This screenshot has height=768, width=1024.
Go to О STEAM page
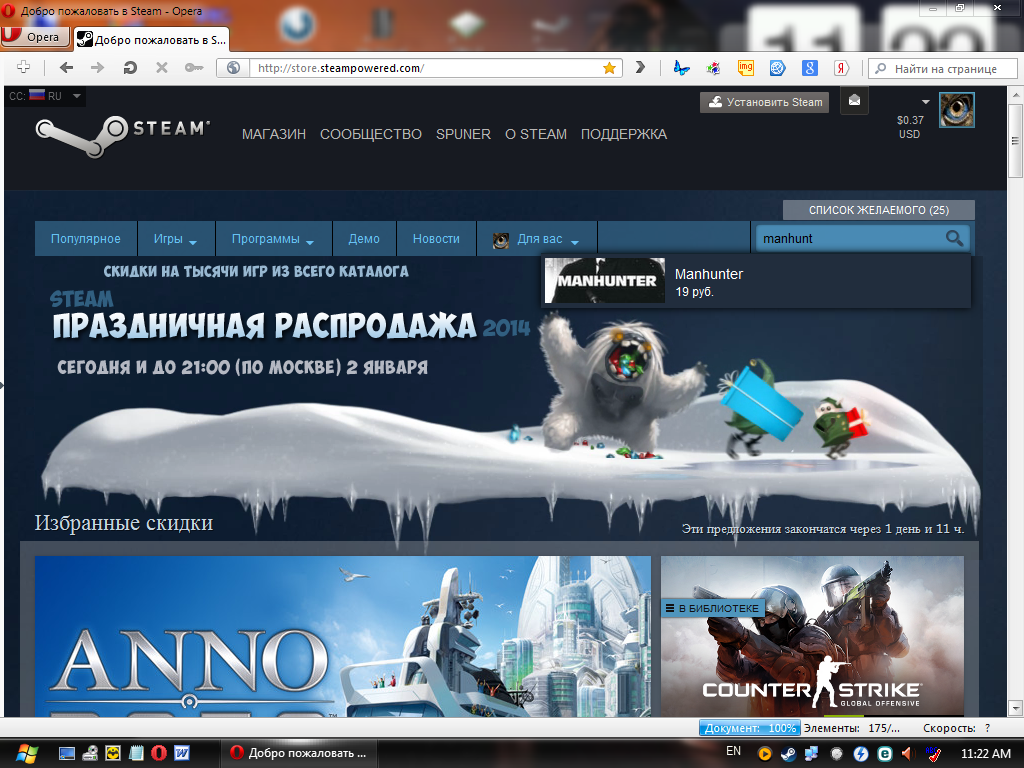click(x=536, y=134)
